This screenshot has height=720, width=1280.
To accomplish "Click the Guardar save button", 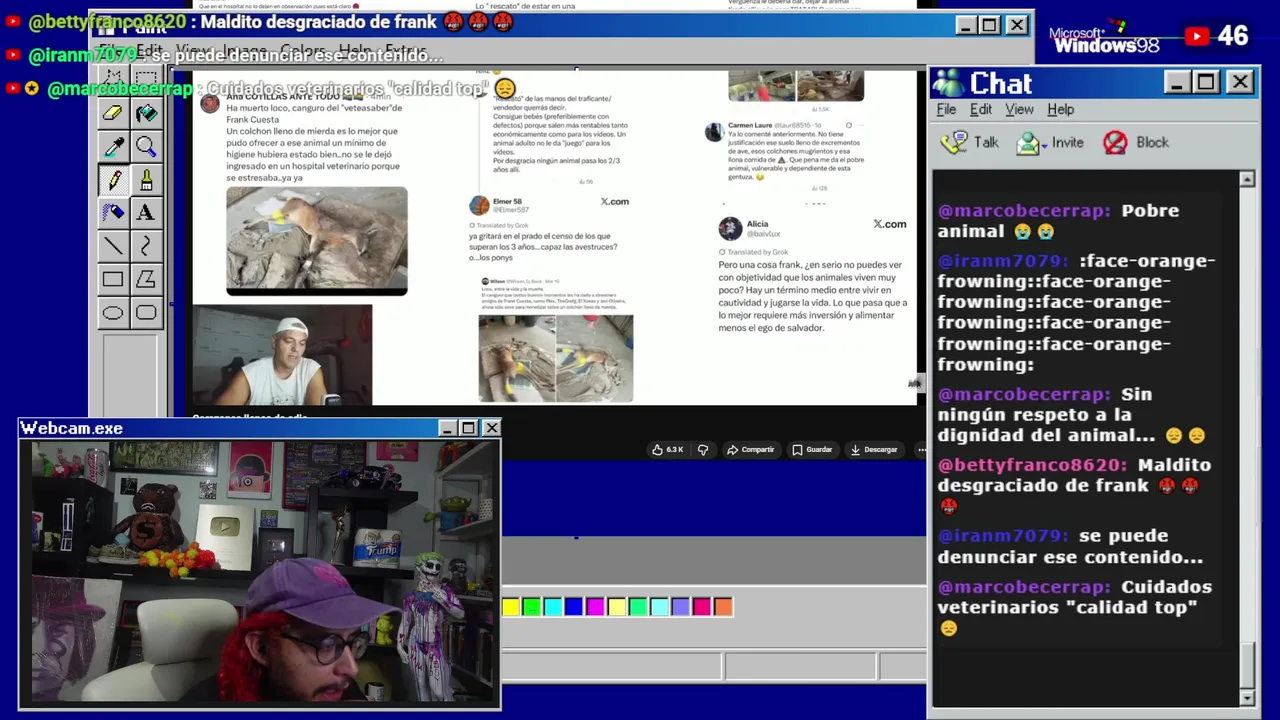I will [812, 450].
